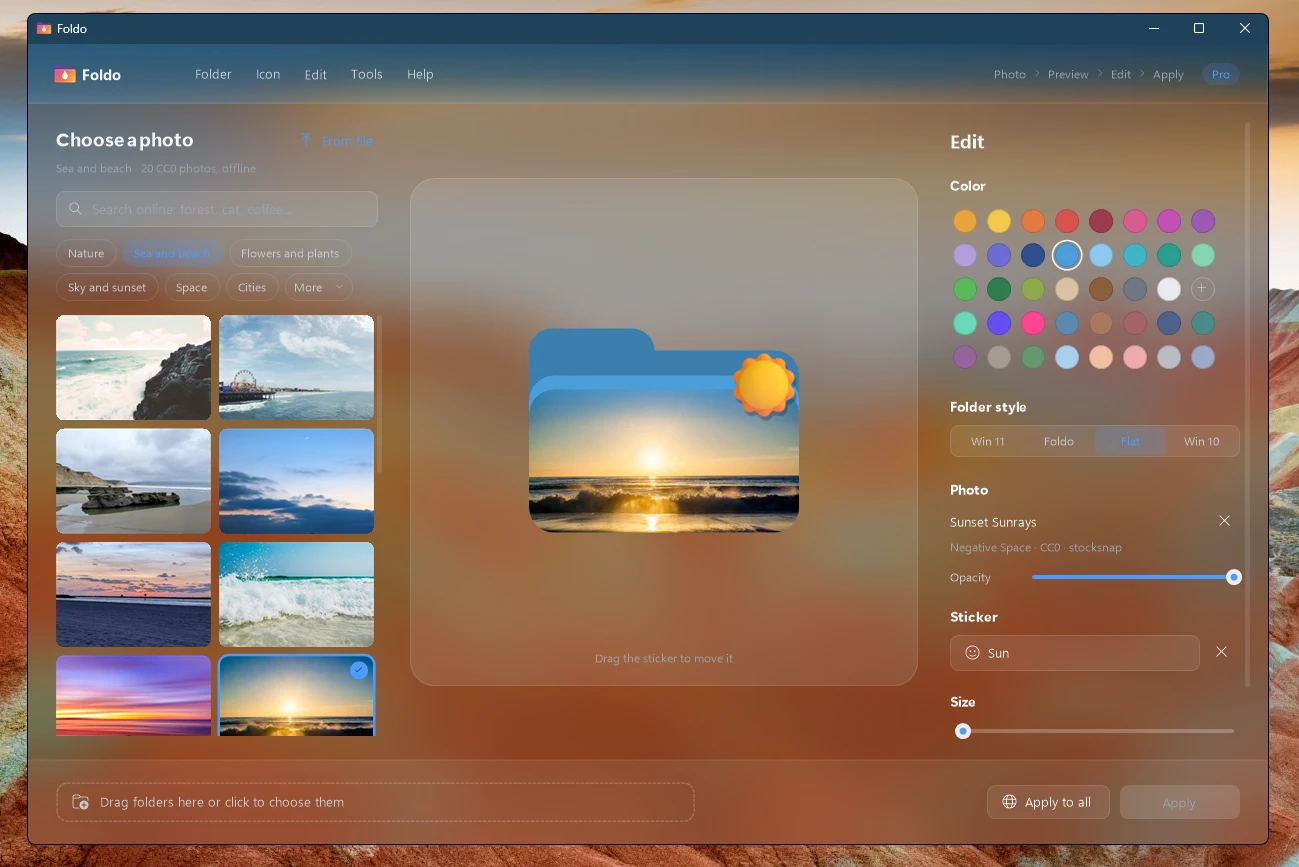Open the Sun sticker picker field
This screenshot has height=867, width=1299.
(1074, 653)
